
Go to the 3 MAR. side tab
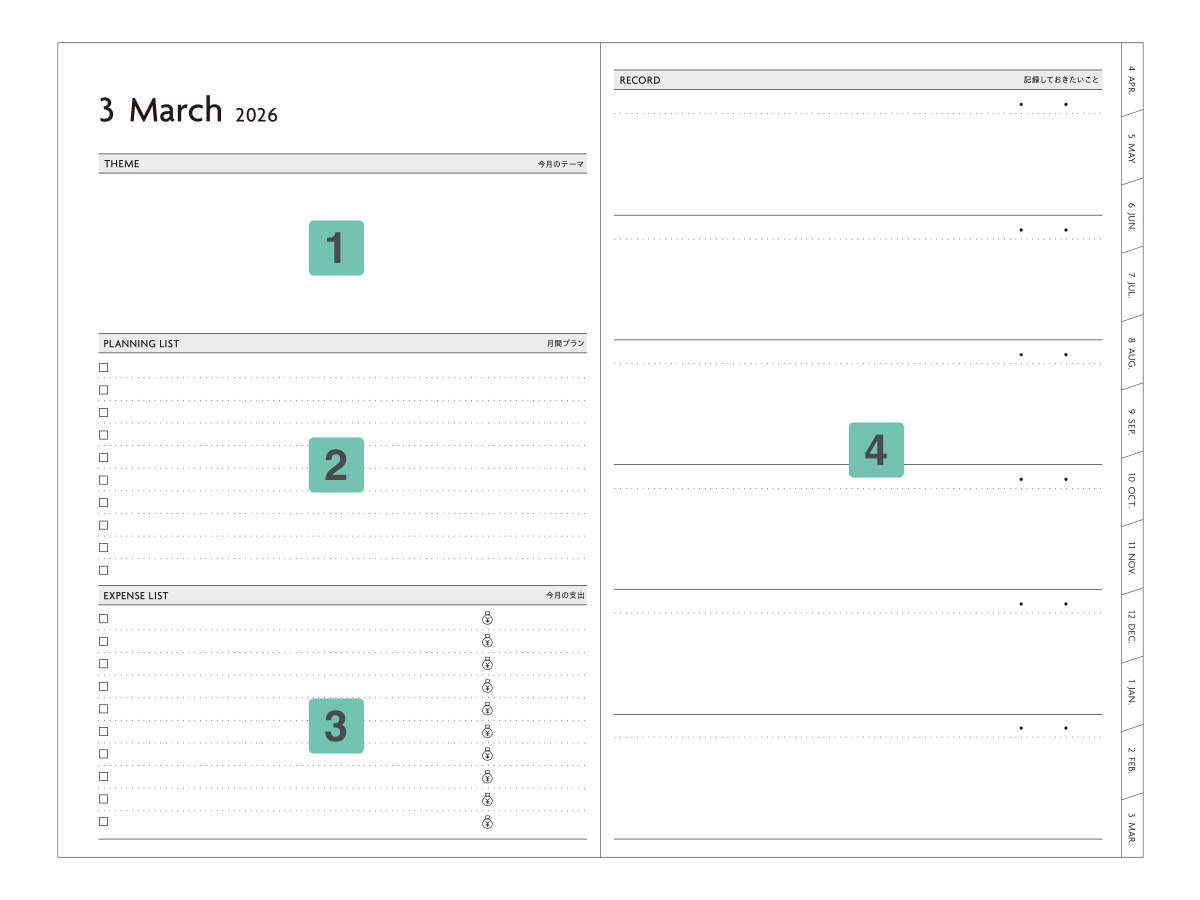pos(1131,828)
